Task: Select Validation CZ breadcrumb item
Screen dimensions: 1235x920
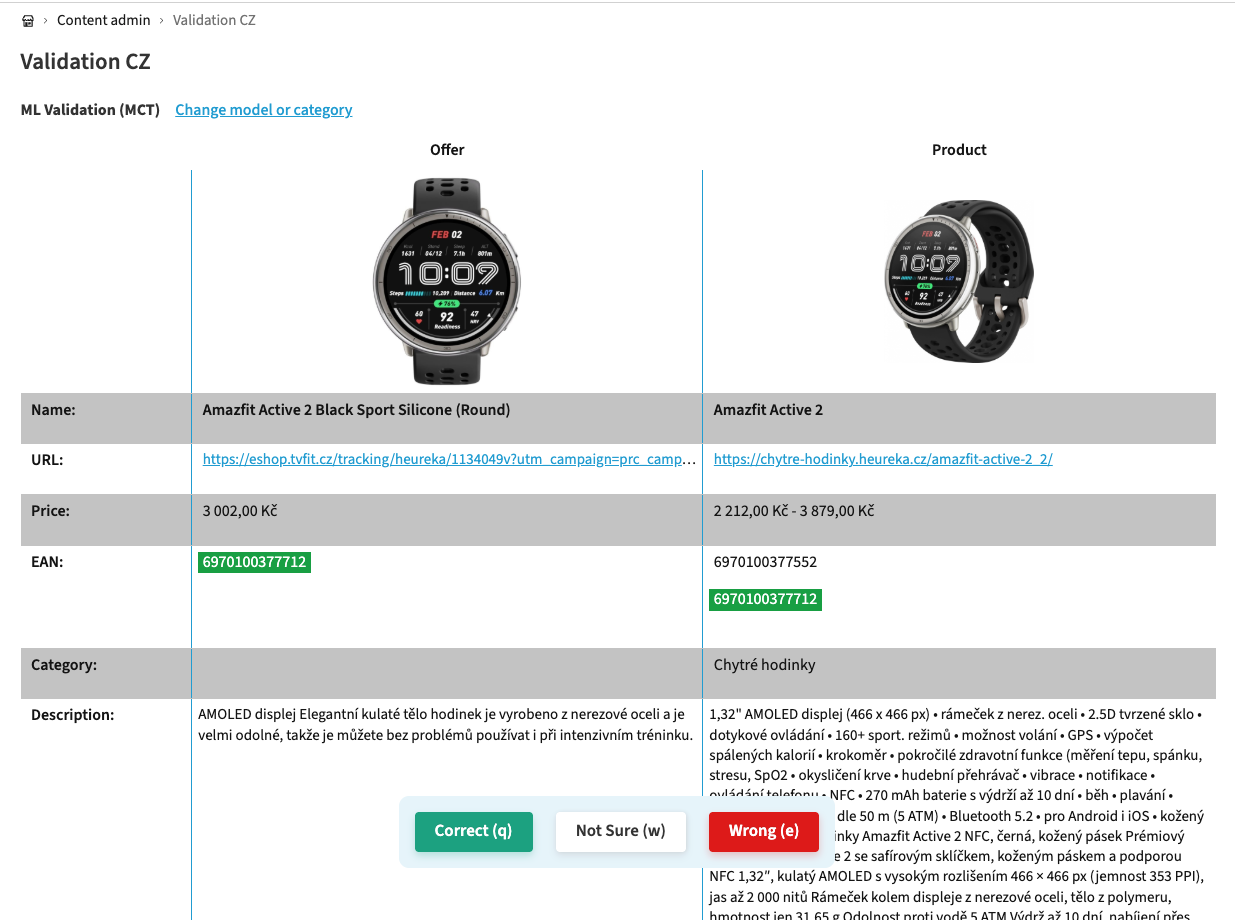Action: point(214,20)
